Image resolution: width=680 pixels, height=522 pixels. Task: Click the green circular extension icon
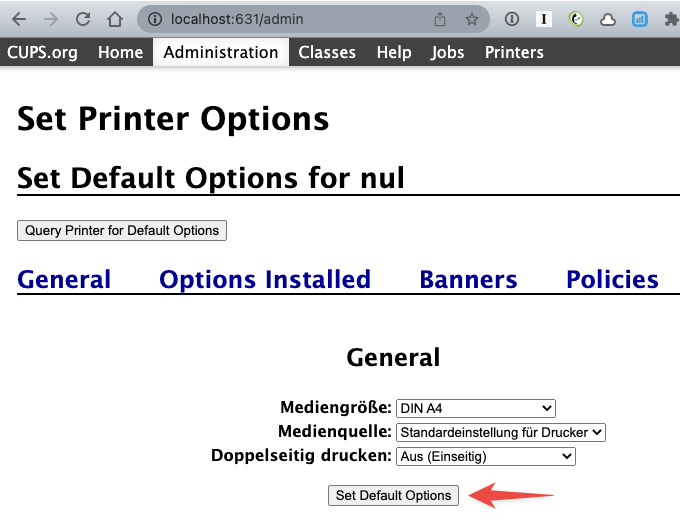coord(576,19)
